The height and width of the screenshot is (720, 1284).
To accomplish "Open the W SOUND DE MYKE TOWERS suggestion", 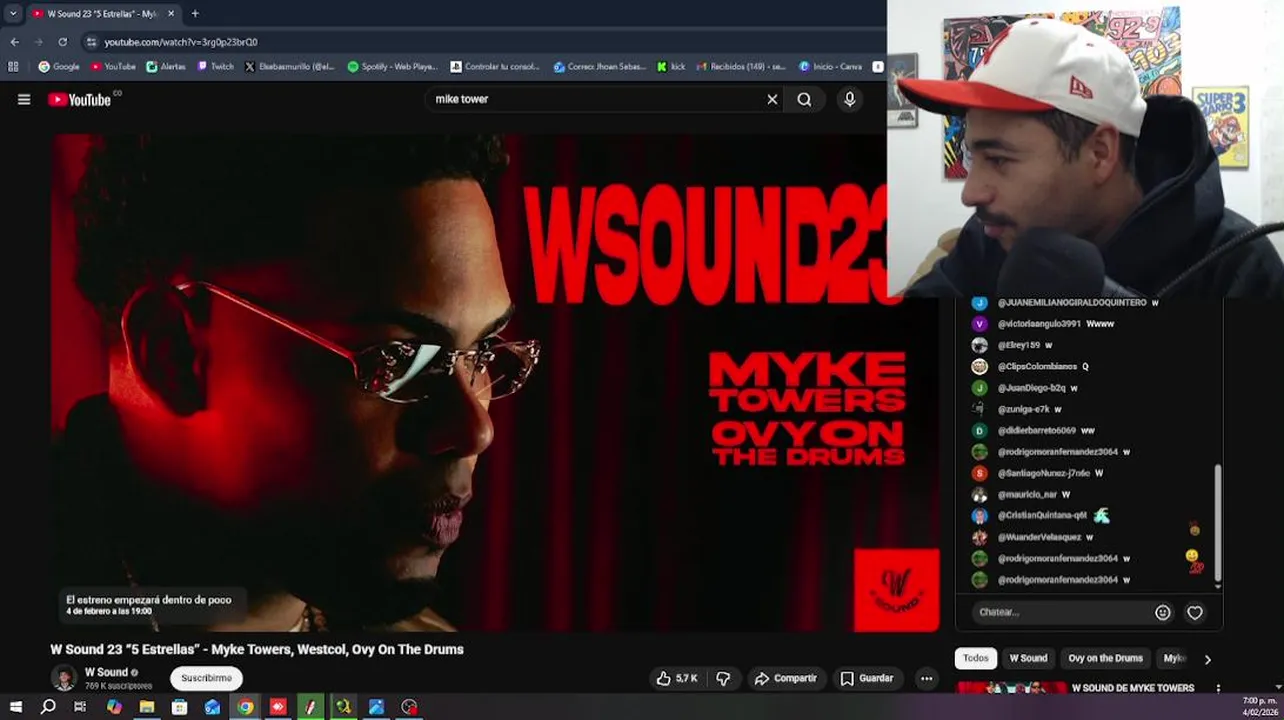I will pyautogui.click(x=1133, y=688).
